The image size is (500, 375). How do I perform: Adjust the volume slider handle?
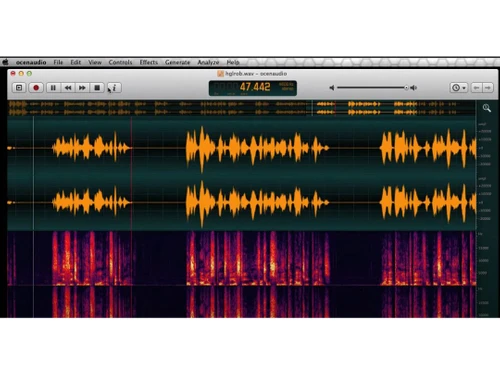pos(406,88)
